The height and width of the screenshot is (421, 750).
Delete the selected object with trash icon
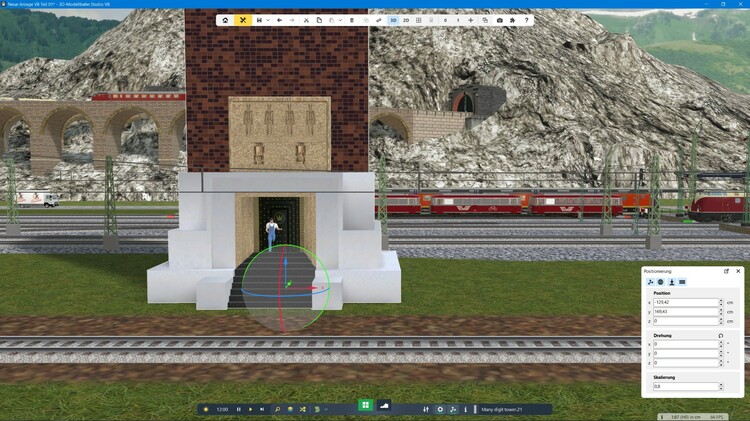352,20
